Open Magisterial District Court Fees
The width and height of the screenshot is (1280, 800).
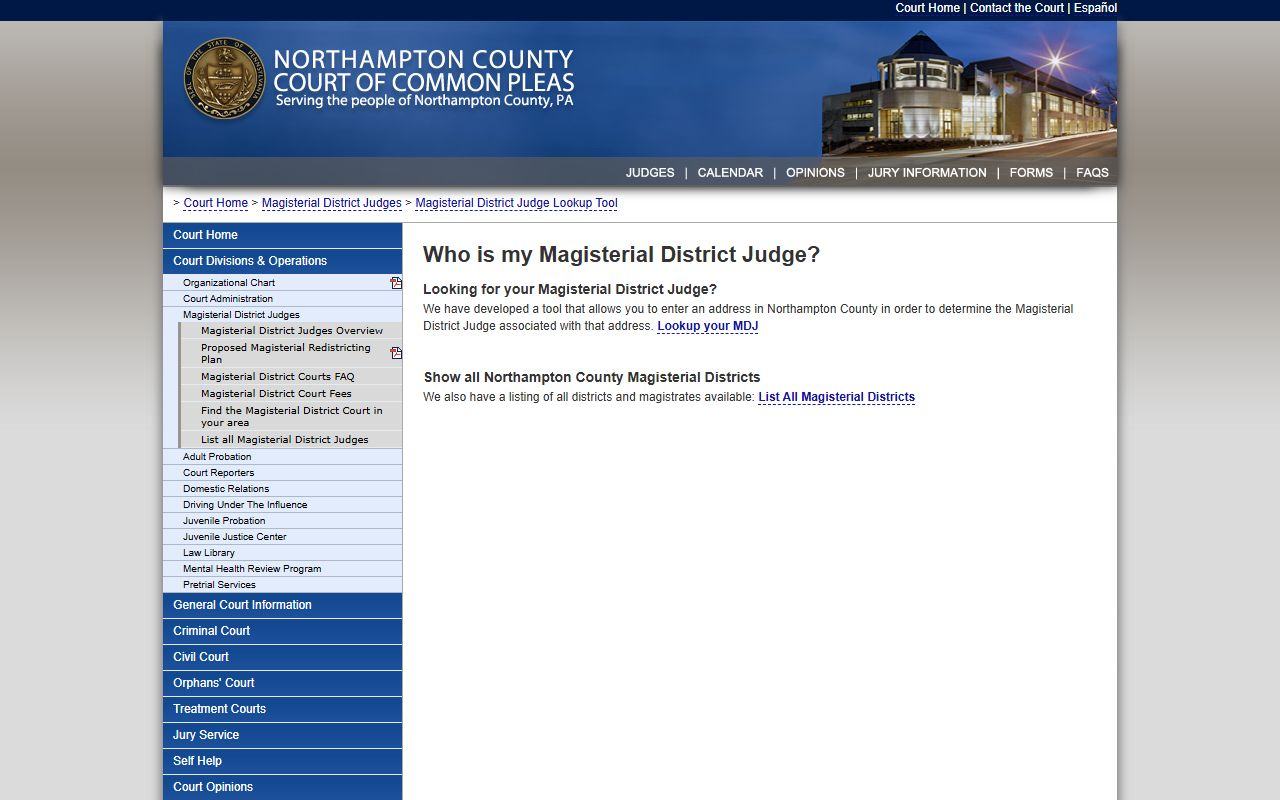click(x=291, y=394)
